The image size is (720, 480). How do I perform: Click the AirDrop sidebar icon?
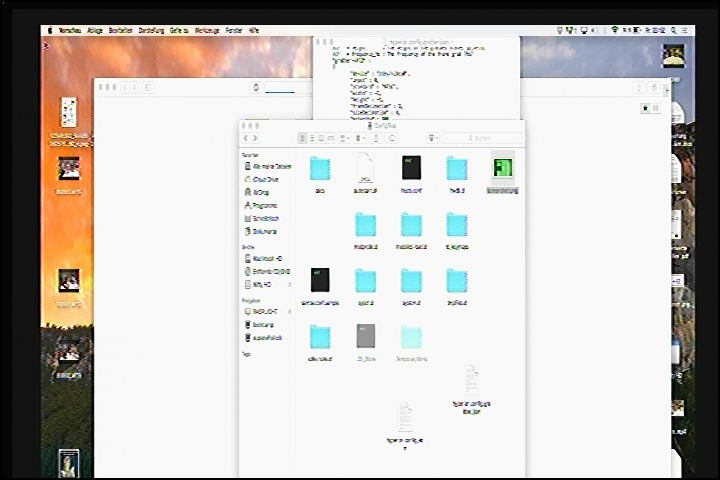tap(248, 191)
